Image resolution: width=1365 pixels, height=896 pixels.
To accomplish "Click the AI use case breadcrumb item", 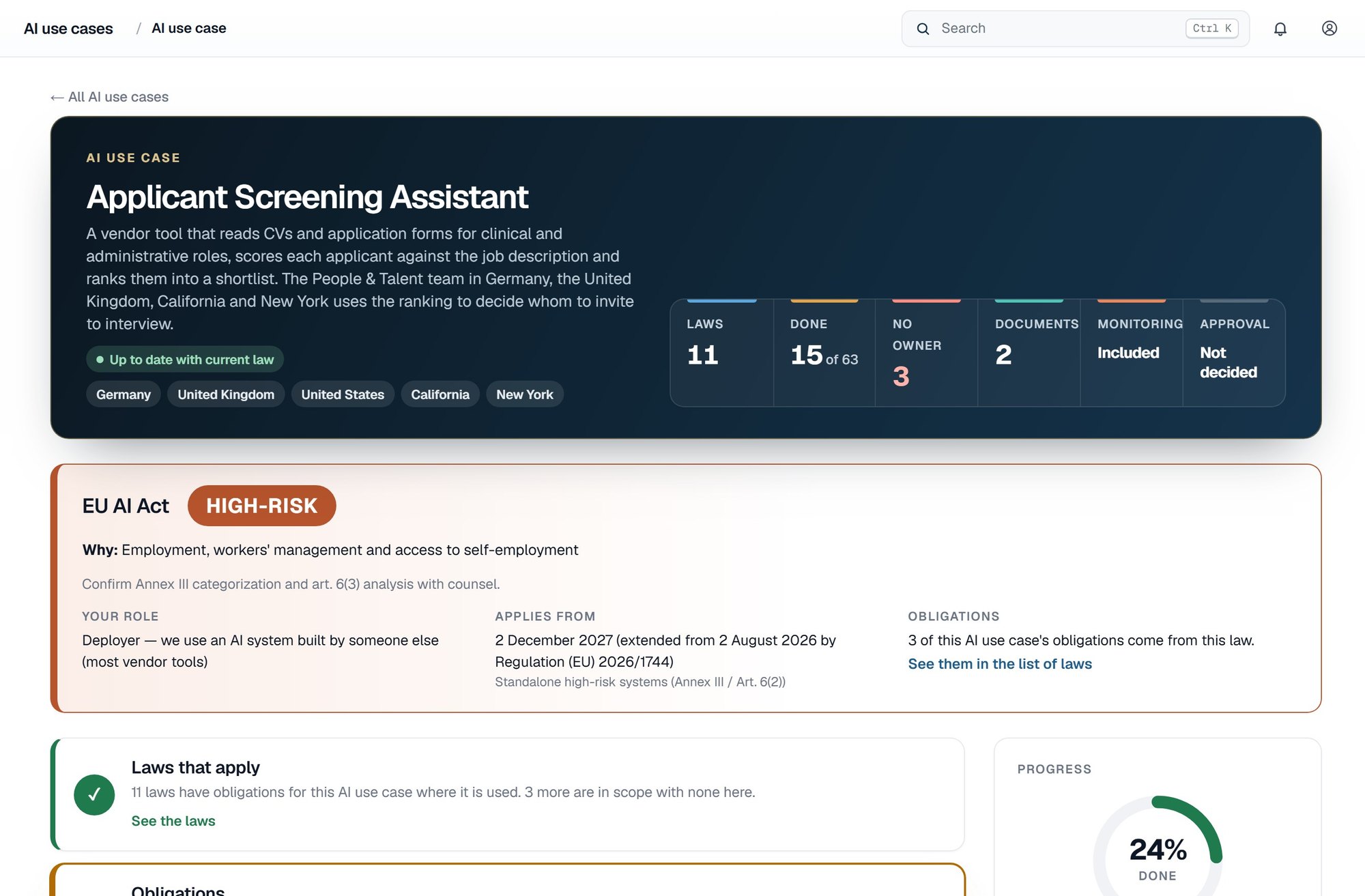I will (x=189, y=29).
